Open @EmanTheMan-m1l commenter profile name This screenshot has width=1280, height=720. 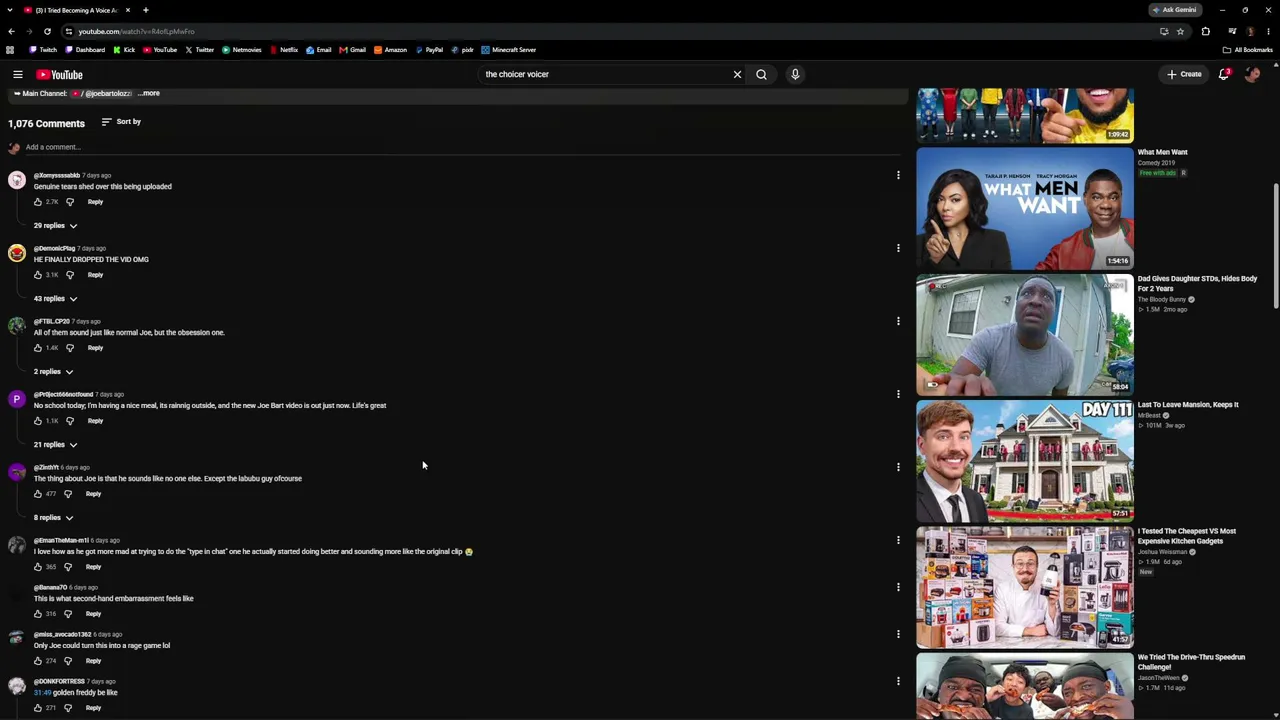click(x=61, y=541)
